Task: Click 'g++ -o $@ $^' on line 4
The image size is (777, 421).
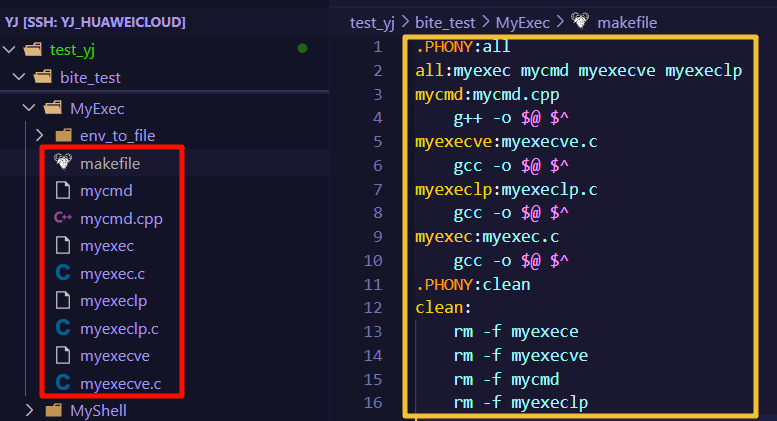Action: pyautogui.click(x=511, y=118)
